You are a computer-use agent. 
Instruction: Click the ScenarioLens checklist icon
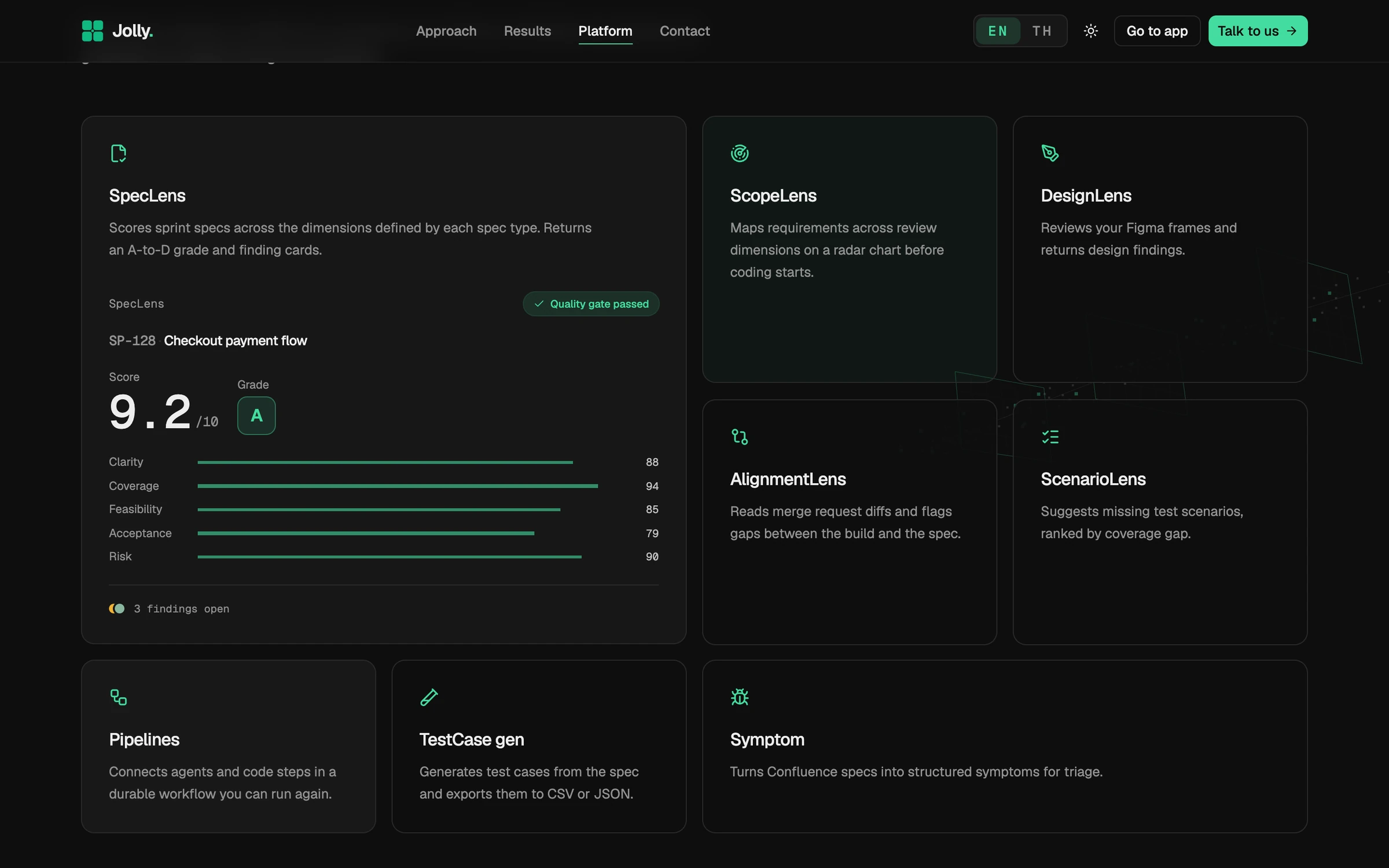coord(1050,437)
